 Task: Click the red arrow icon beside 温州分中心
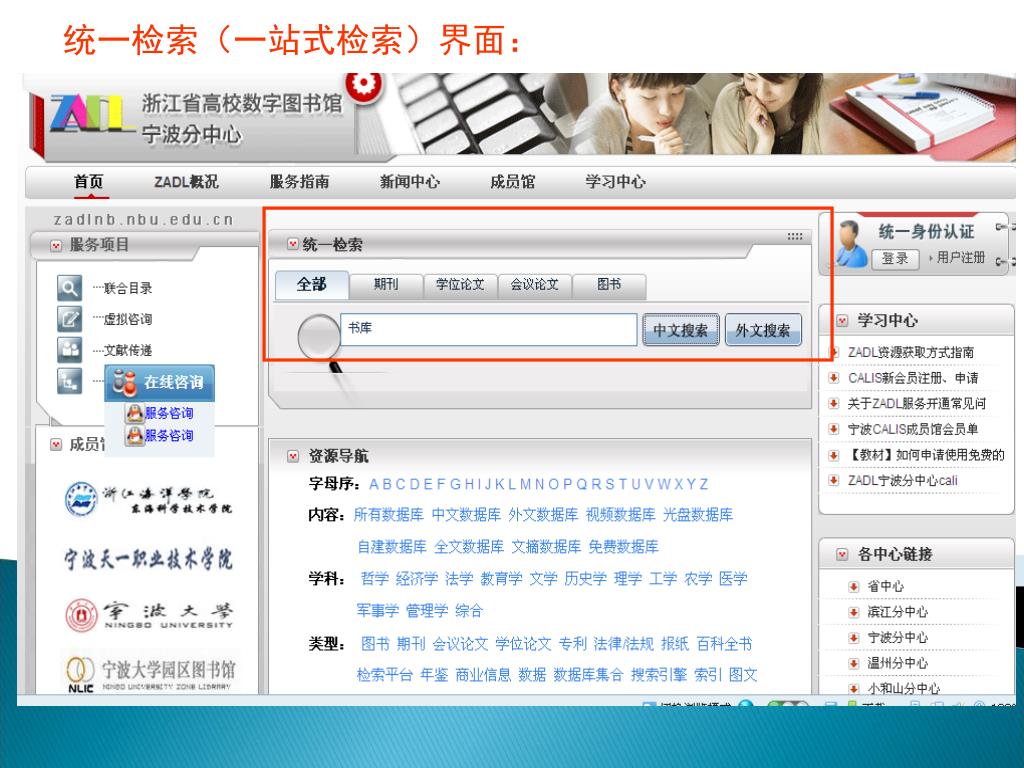(x=853, y=664)
